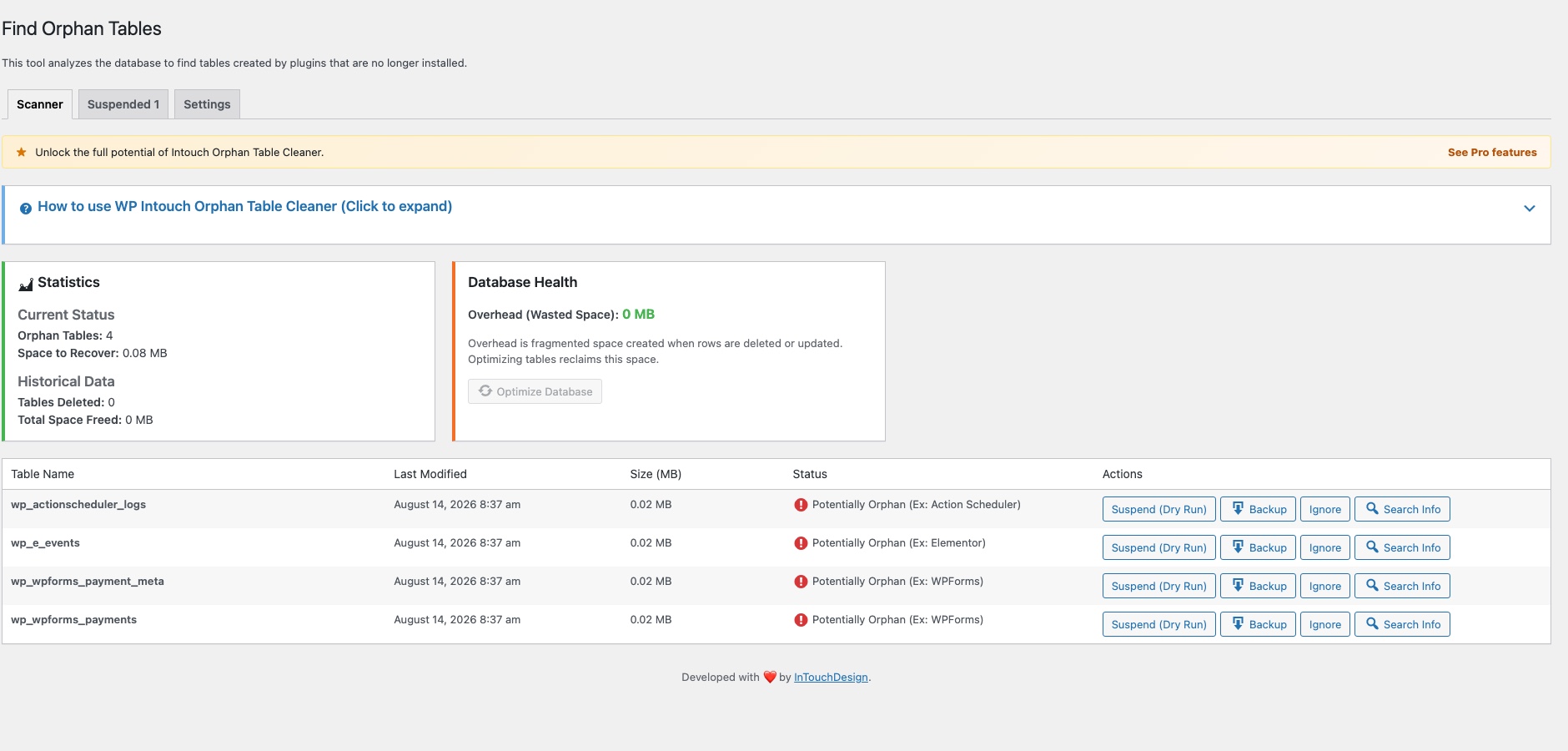Suspend (Dry Run) the wp_wpforms_payments table
Screen dimensions: 1568x751
(1158, 624)
